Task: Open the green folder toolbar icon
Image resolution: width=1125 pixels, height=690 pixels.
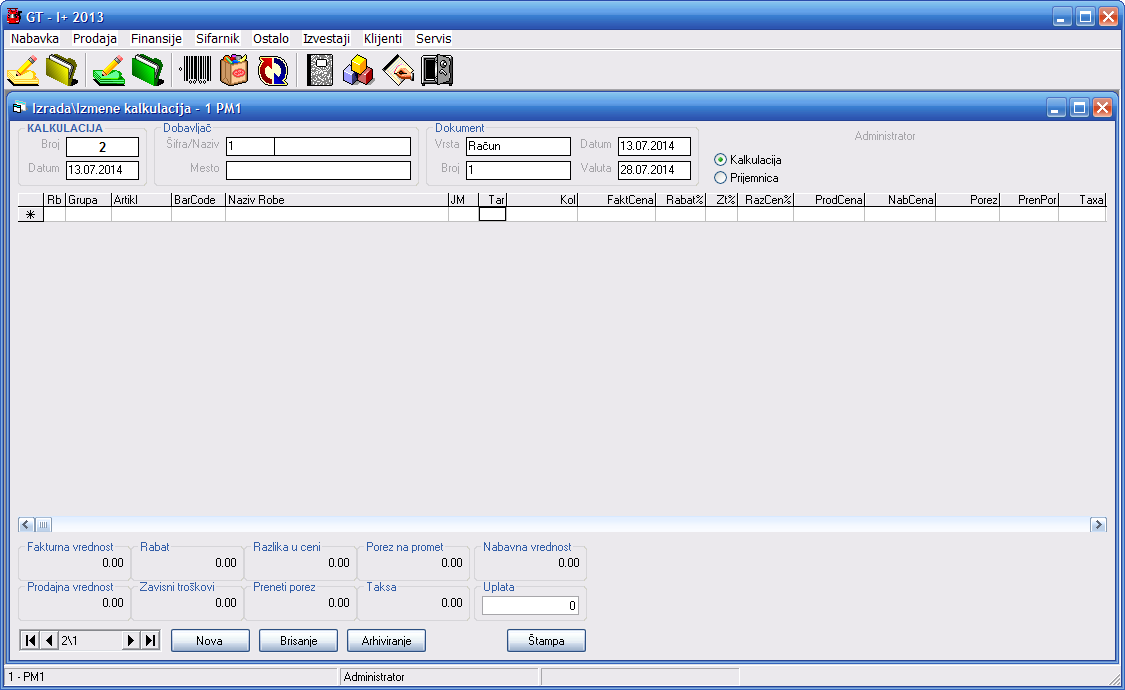Action: [x=148, y=70]
